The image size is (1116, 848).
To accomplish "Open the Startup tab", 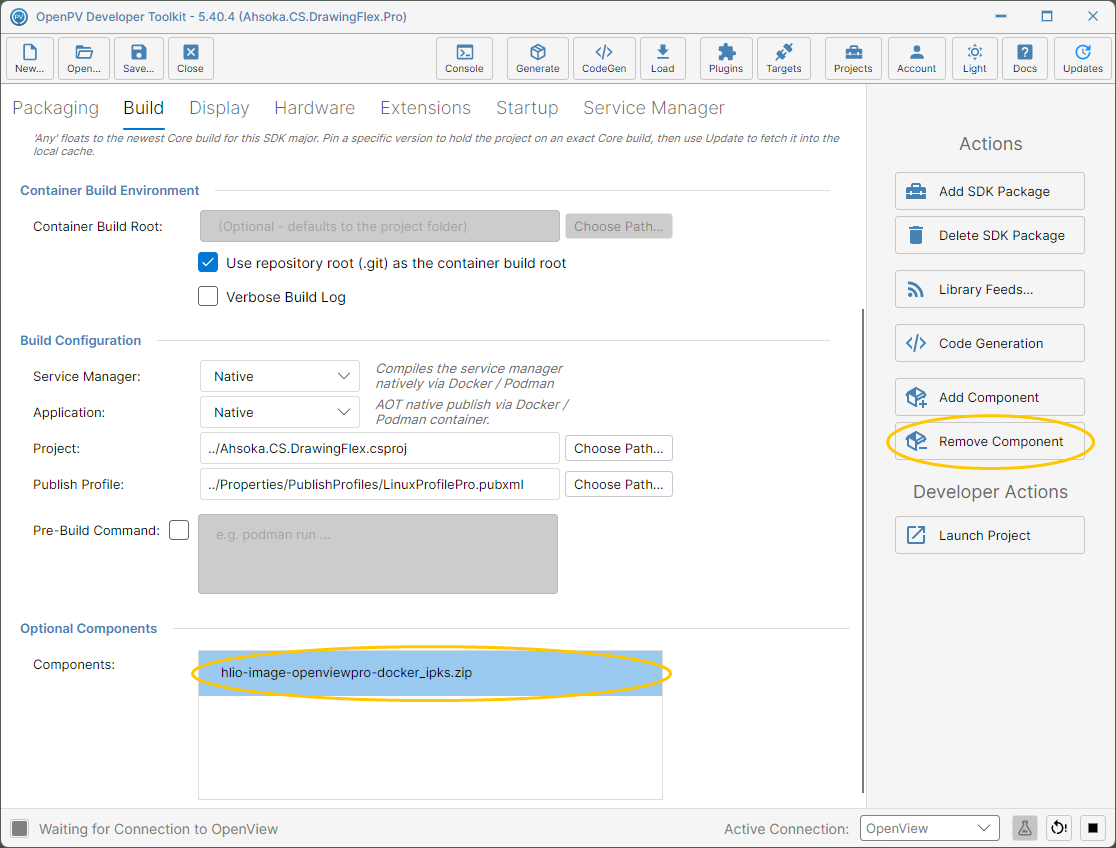I will (527, 108).
